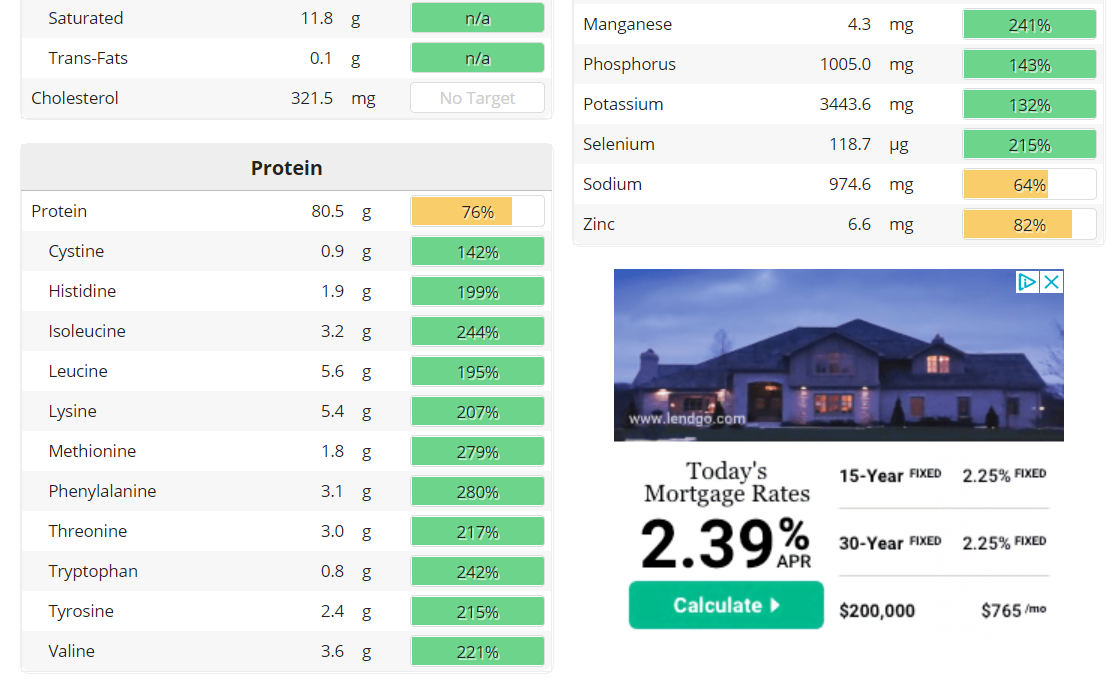The width and height of the screenshot is (1117, 700).
Task: Open the house photo in ad
Action: click(x=838, y=355)
